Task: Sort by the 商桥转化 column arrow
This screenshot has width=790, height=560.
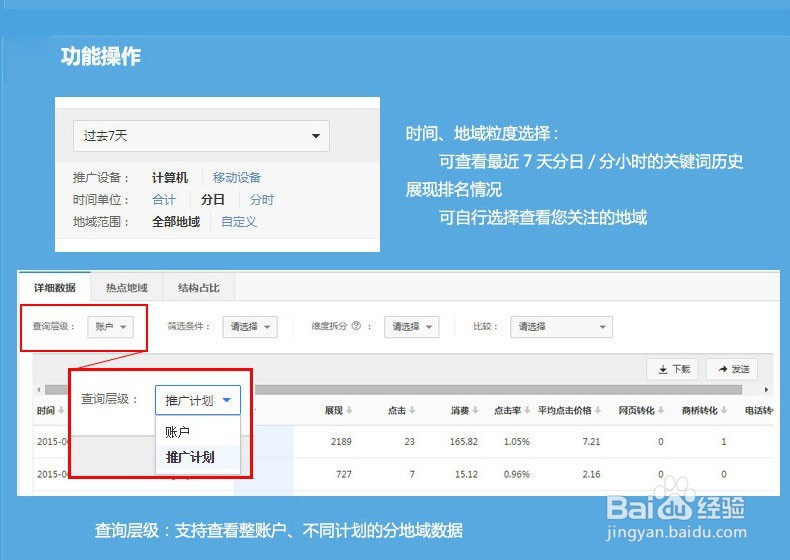Action: coord(723,410)
